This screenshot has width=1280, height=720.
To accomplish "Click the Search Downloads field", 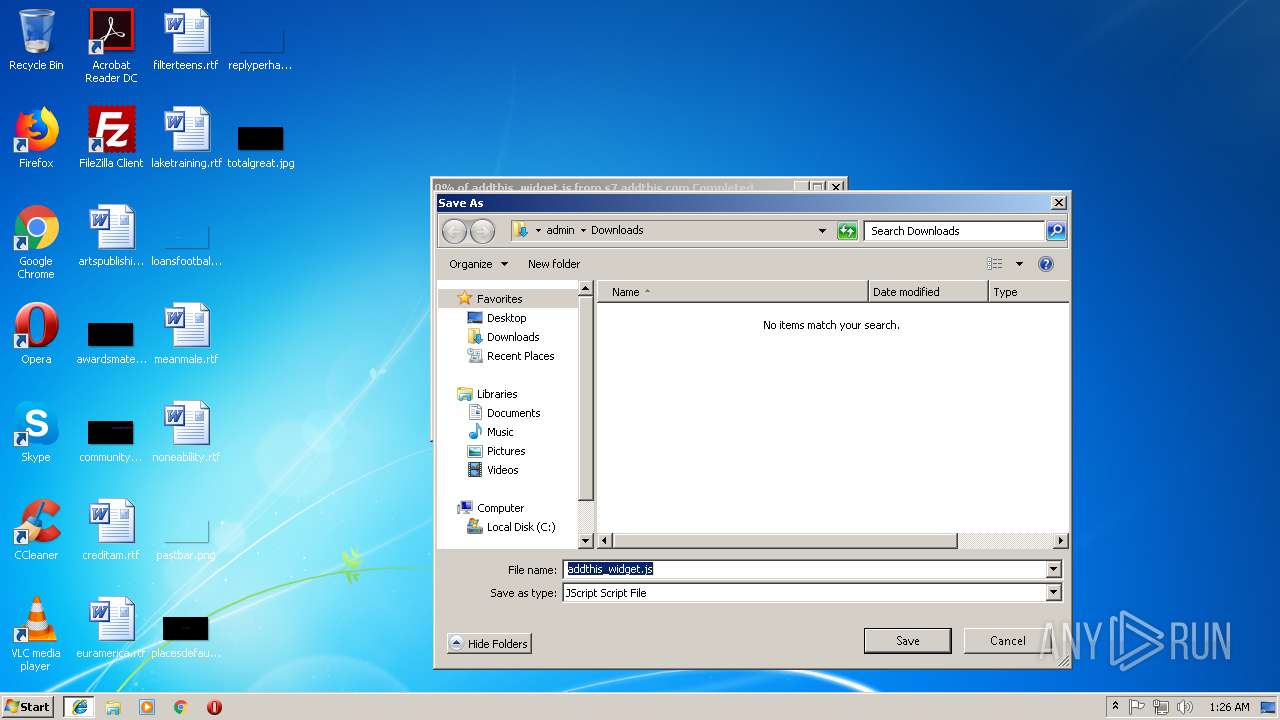I will [955, 231].
